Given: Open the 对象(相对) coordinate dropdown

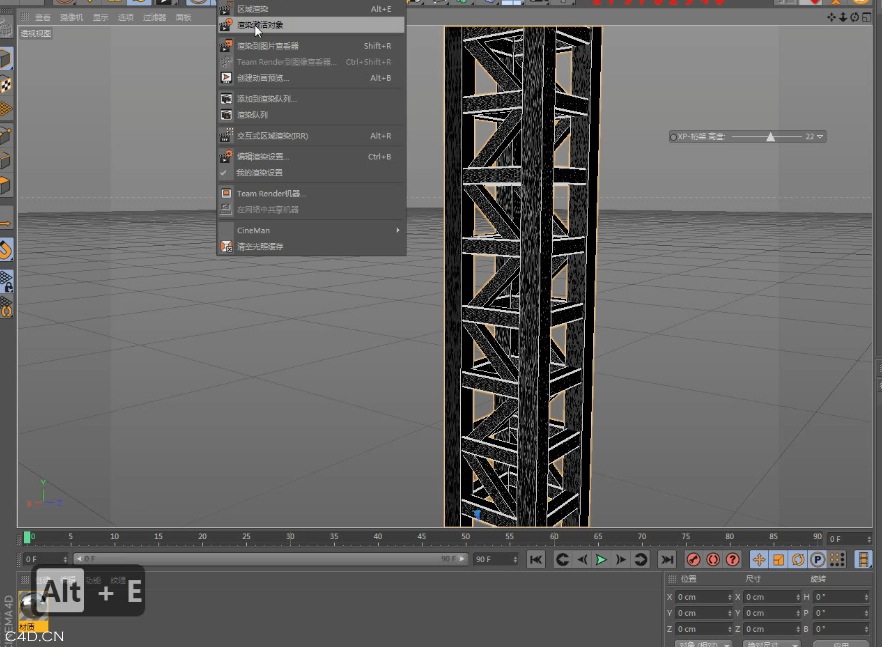Looking at the screenshot, I should coord(703,642).
